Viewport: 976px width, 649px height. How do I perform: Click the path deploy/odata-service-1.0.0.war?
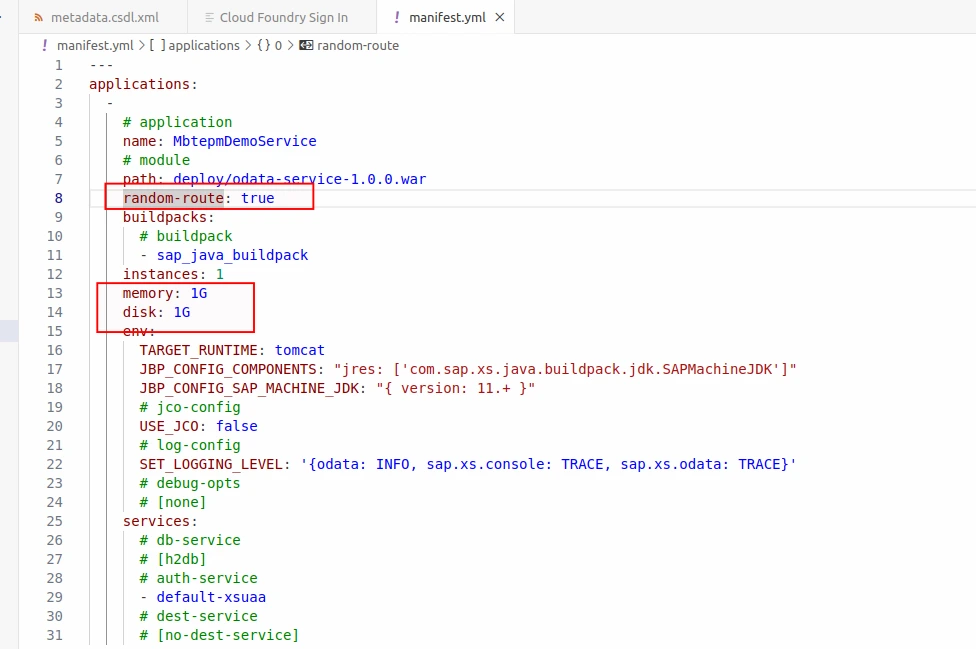click(x=299, y=179)
